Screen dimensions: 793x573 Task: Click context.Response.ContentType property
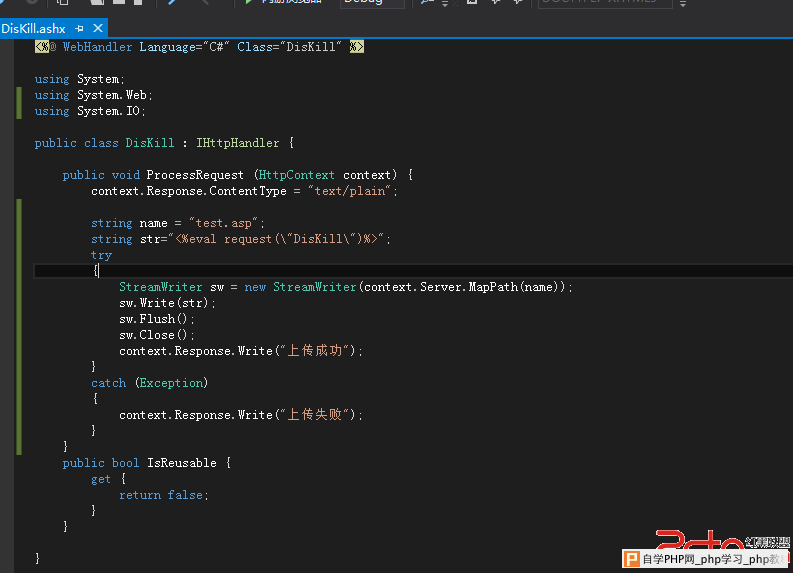(x=189, y=191)
